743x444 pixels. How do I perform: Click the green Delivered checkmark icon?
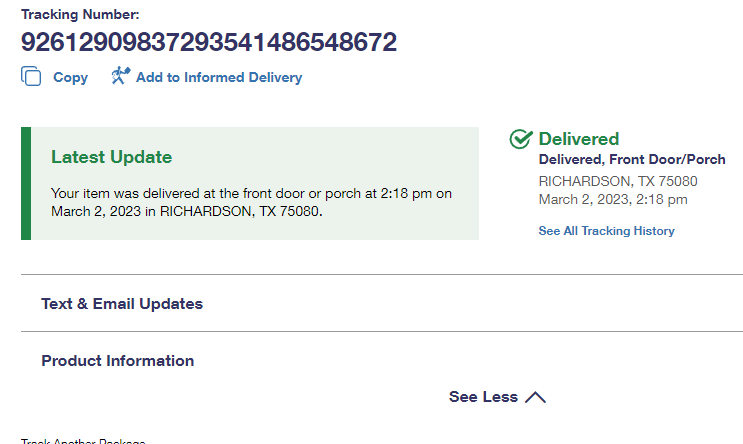coord(520,139)
